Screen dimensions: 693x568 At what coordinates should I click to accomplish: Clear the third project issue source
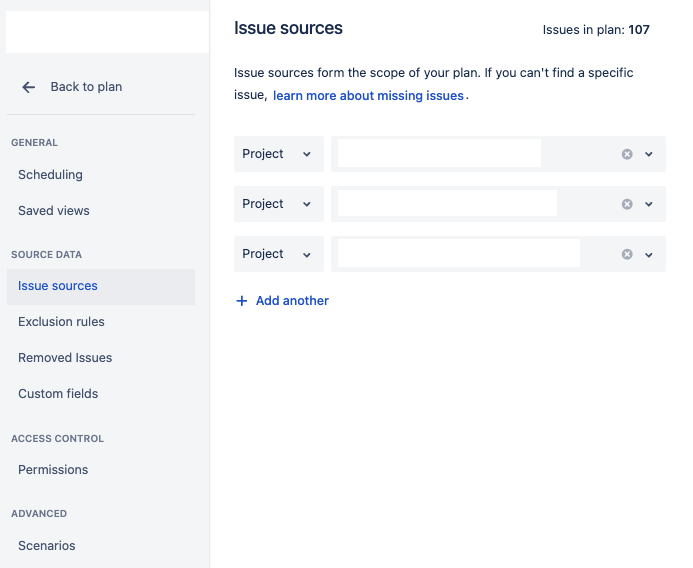click(627, 254)
